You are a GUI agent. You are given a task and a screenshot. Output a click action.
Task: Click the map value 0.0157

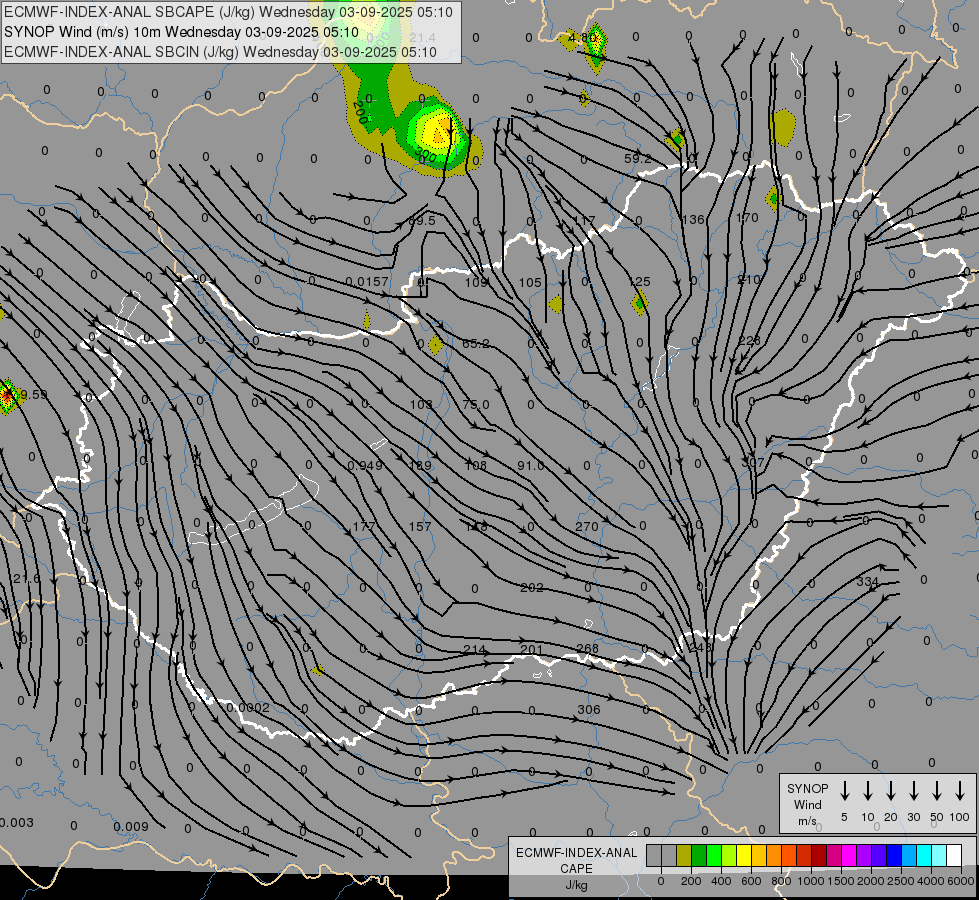tap(367, 282)
